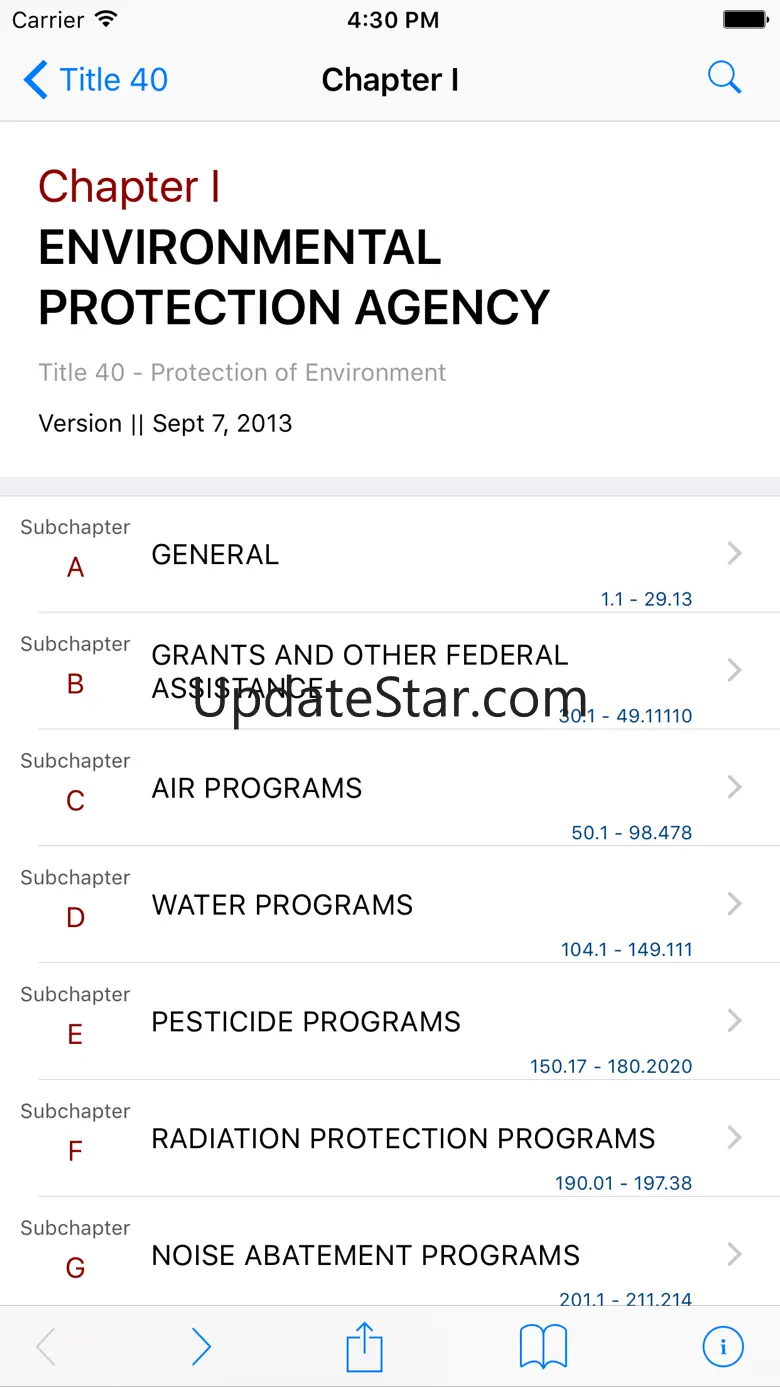This screenshot has width=780, height=1387.
Task: Tap the battery indicator in status bar
Action: [x=744, y=20]
